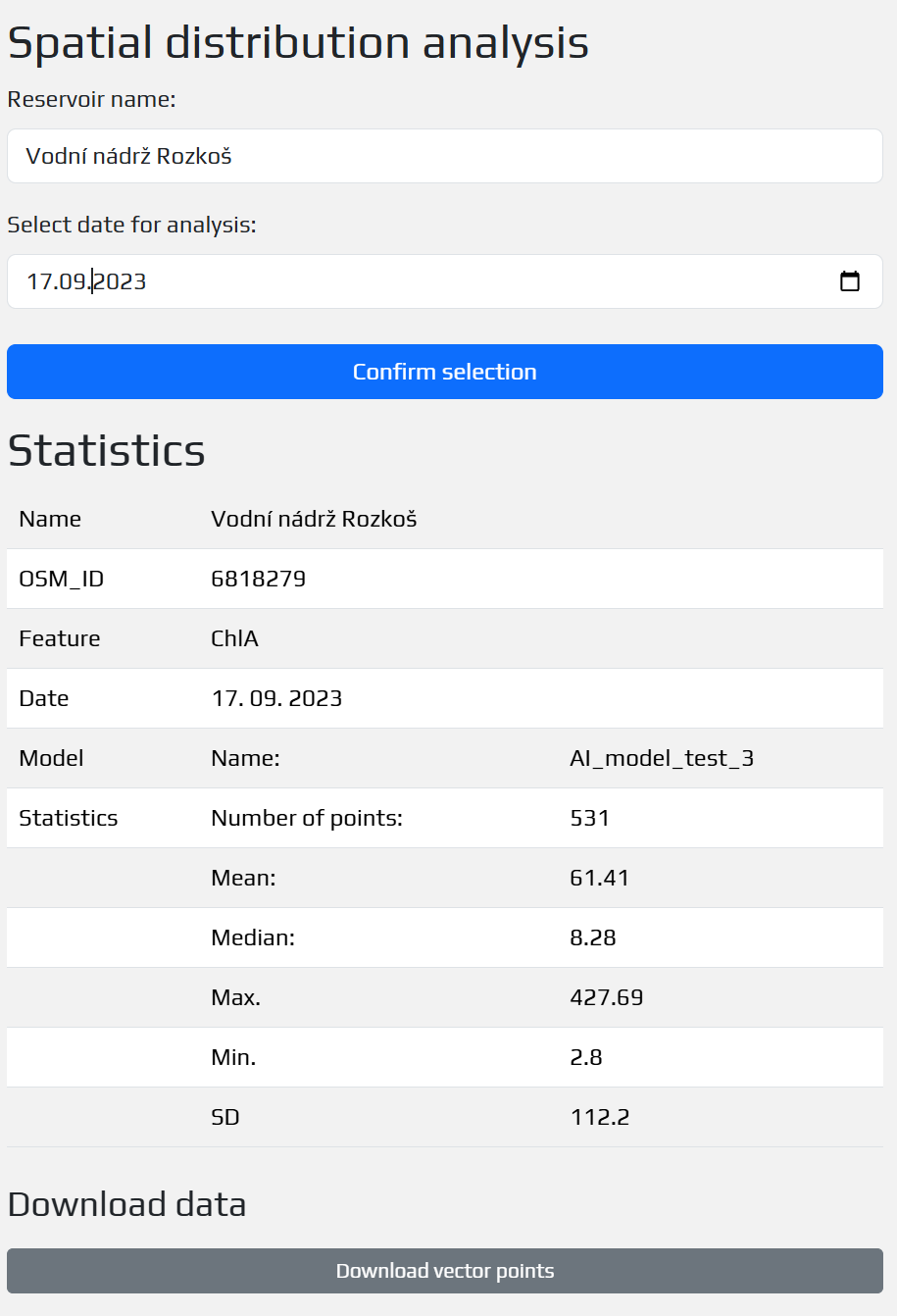Viewport: 897px width, 1316px height.
Task: Click the Statistics section heading
Action: 107,450
